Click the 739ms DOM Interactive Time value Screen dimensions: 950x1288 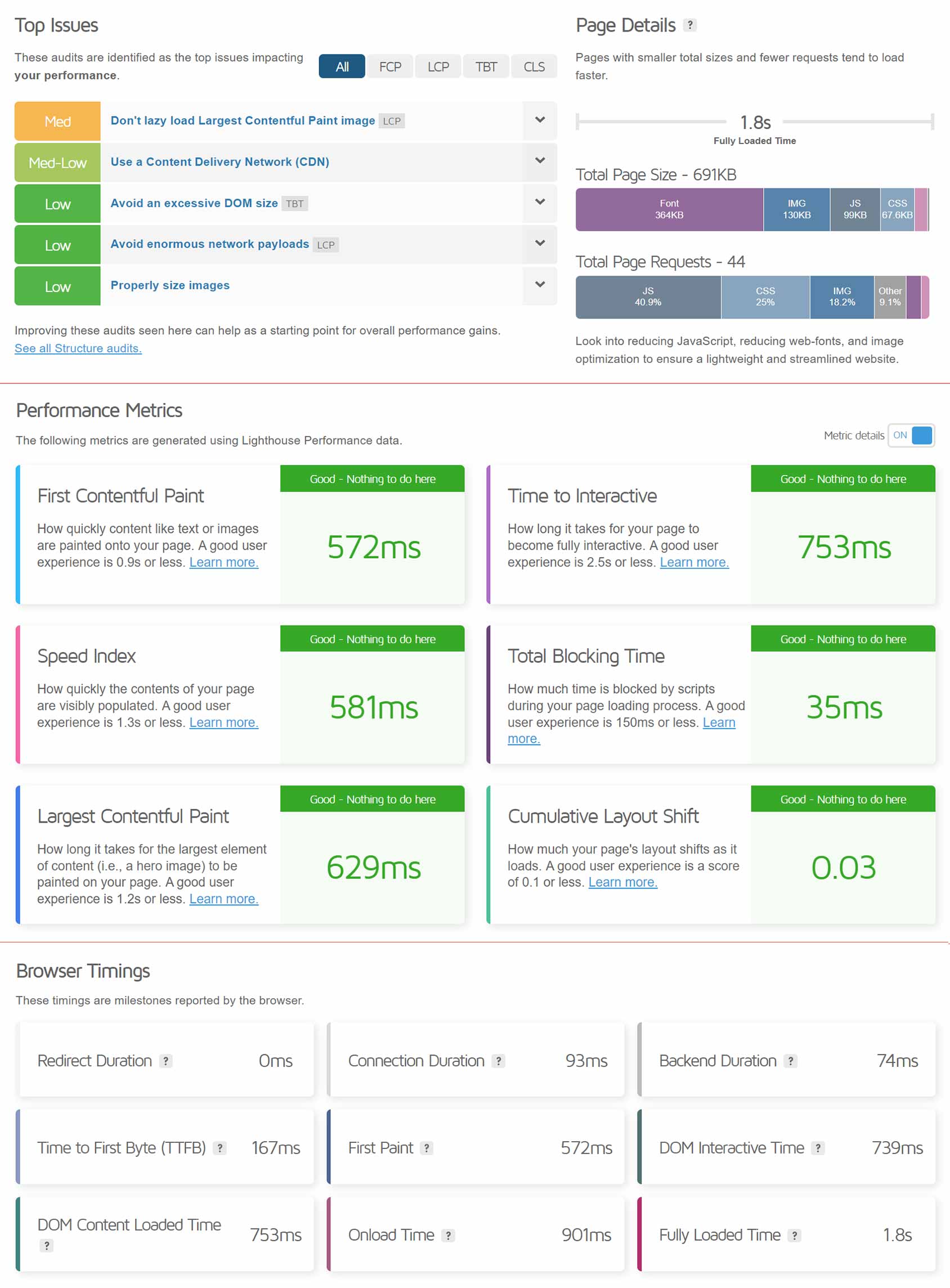tap(897, 1148)
